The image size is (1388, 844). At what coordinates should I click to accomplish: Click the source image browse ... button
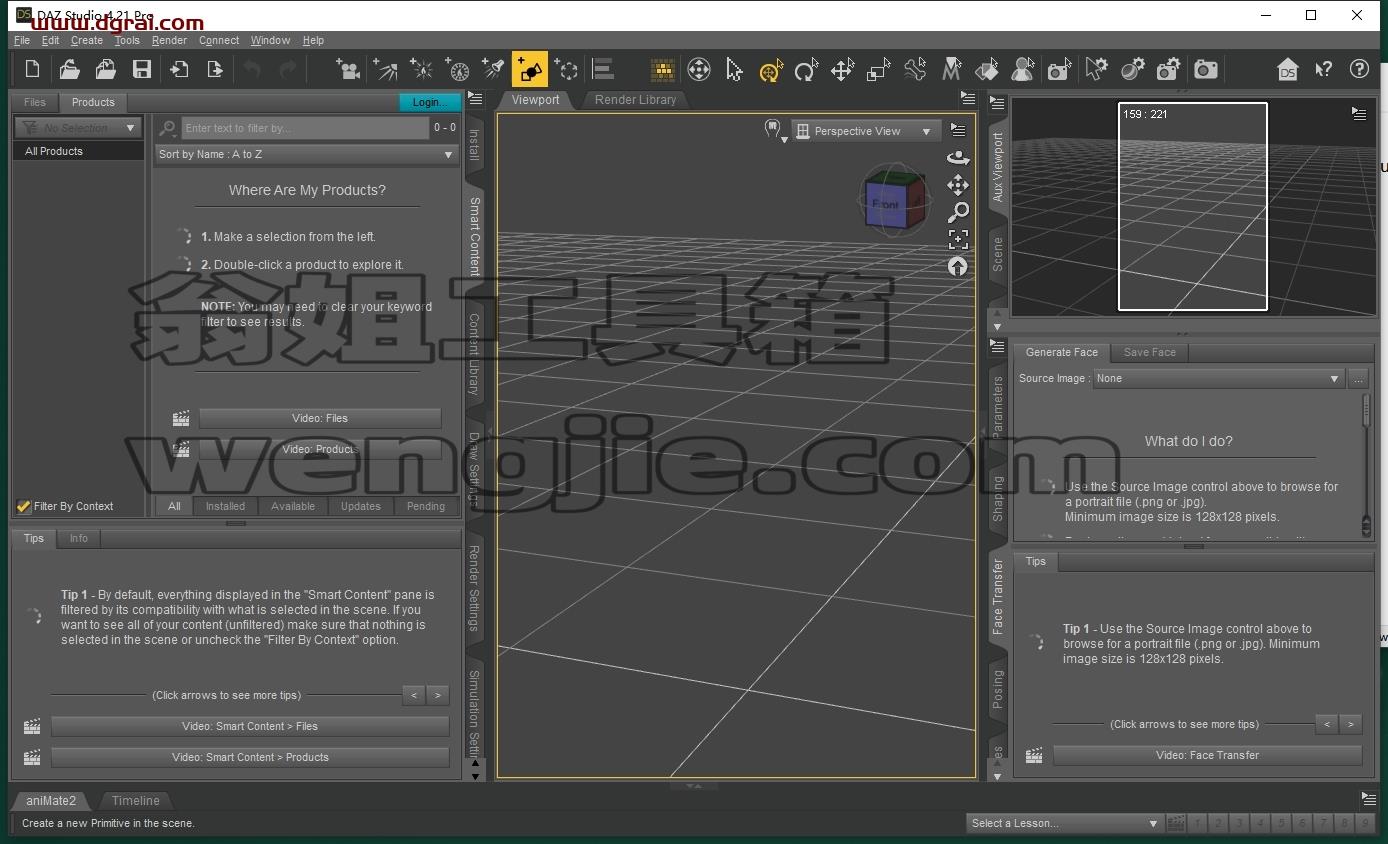tap(1358, 378)
